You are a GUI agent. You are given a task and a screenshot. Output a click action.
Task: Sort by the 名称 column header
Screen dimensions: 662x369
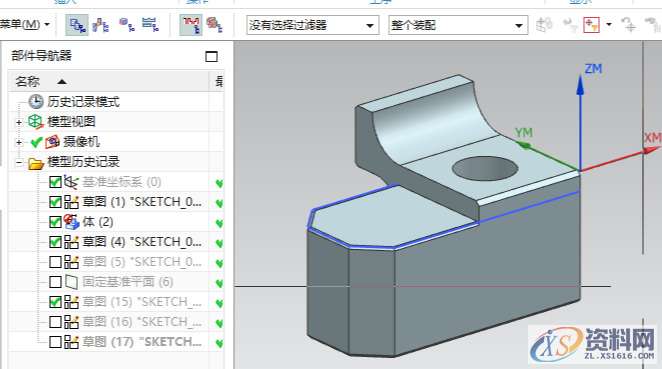pos(27,81)
